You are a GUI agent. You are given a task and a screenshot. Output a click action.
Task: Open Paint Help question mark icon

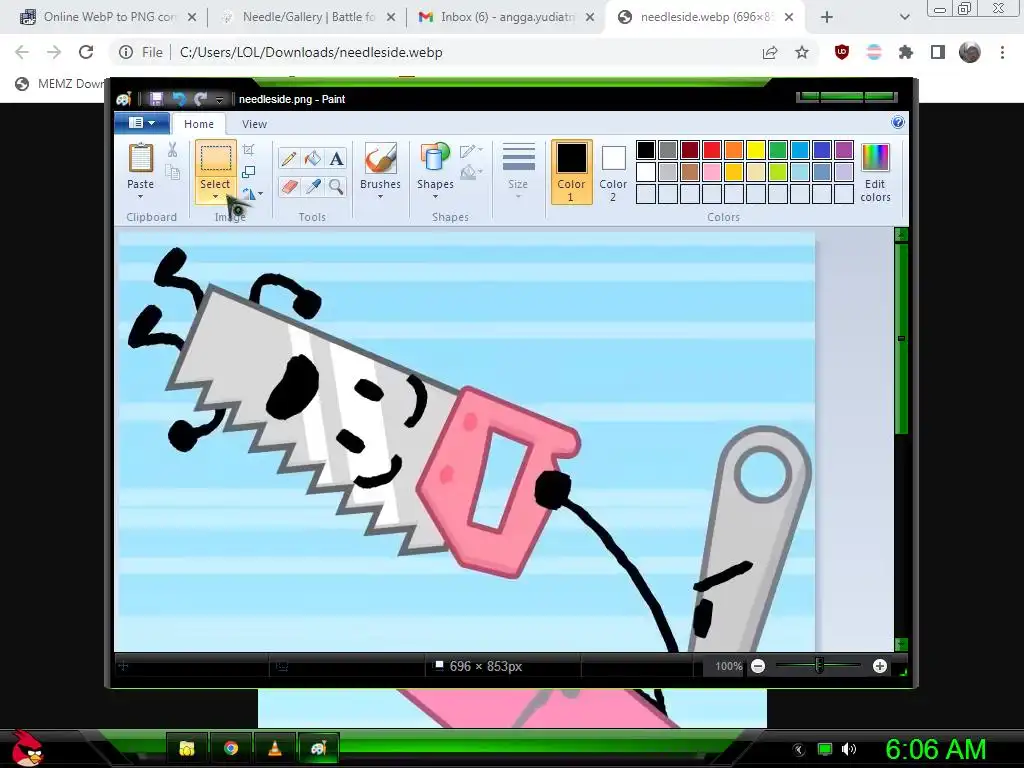[x=898, y=122]
